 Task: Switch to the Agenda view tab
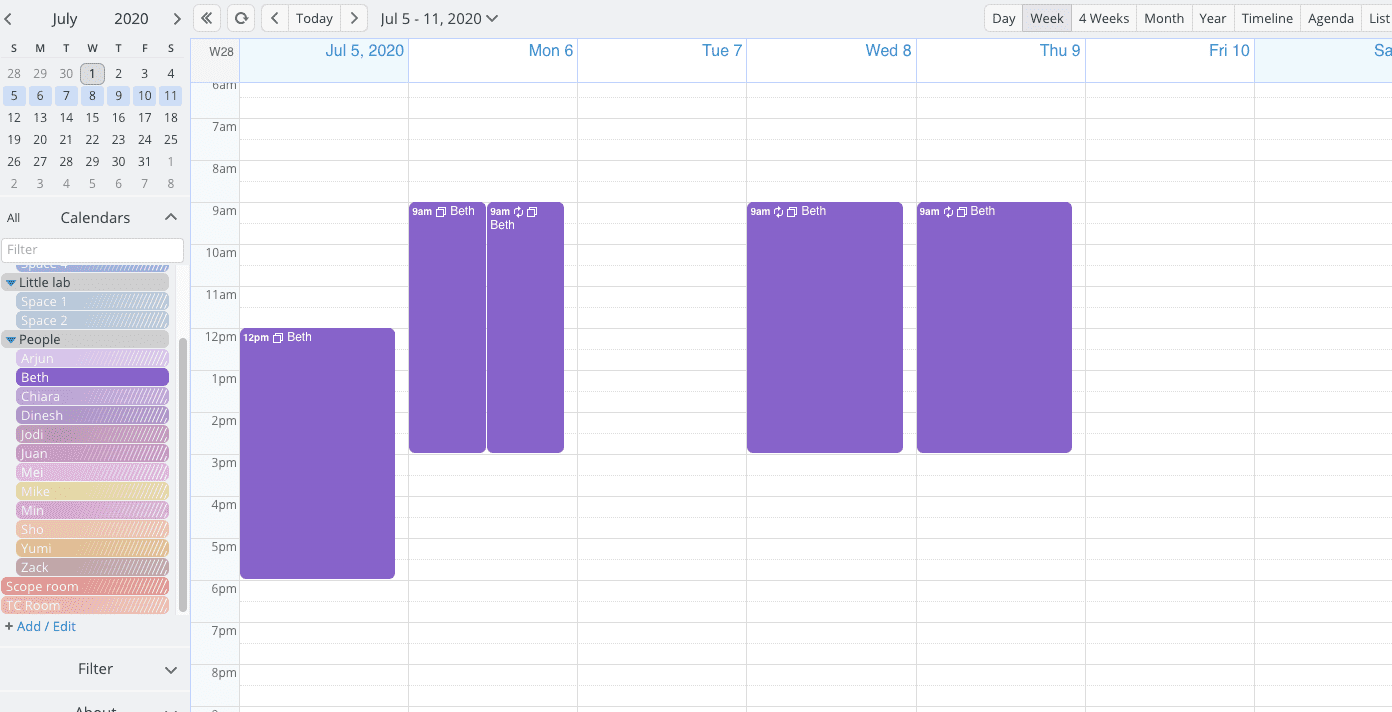point(1330,18)
